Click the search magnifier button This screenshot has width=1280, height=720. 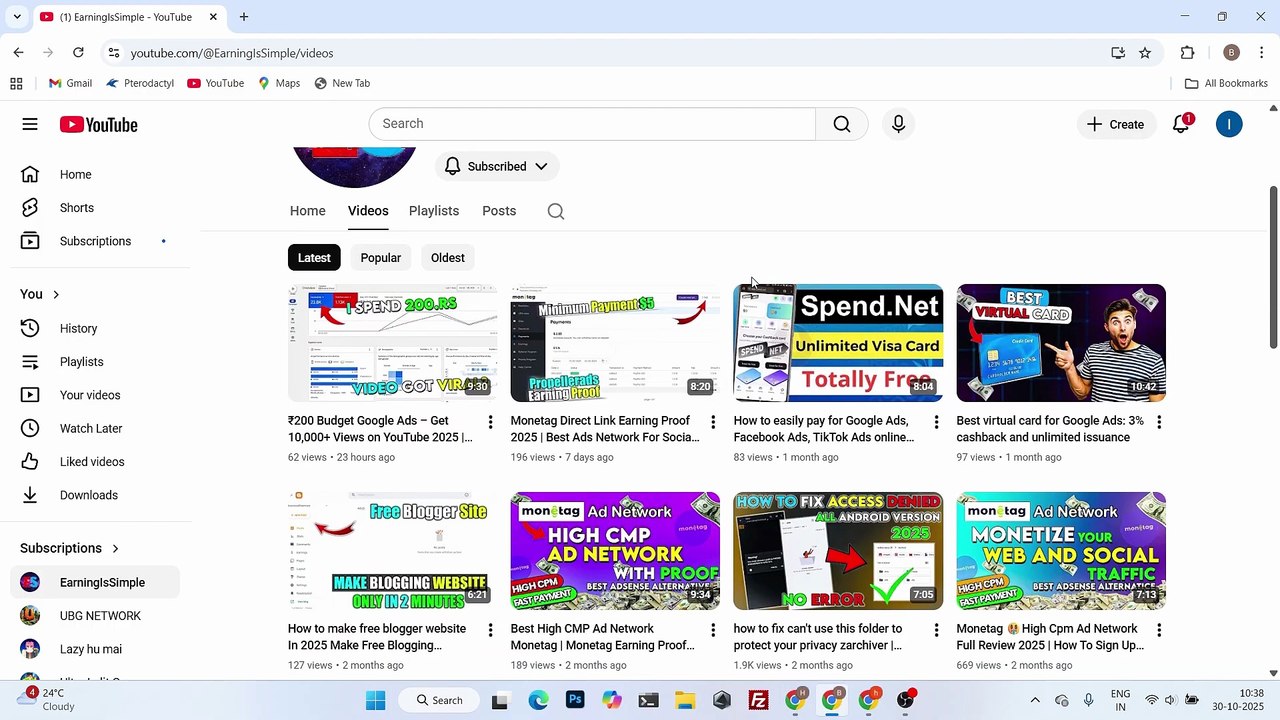[x=842, y=124]
